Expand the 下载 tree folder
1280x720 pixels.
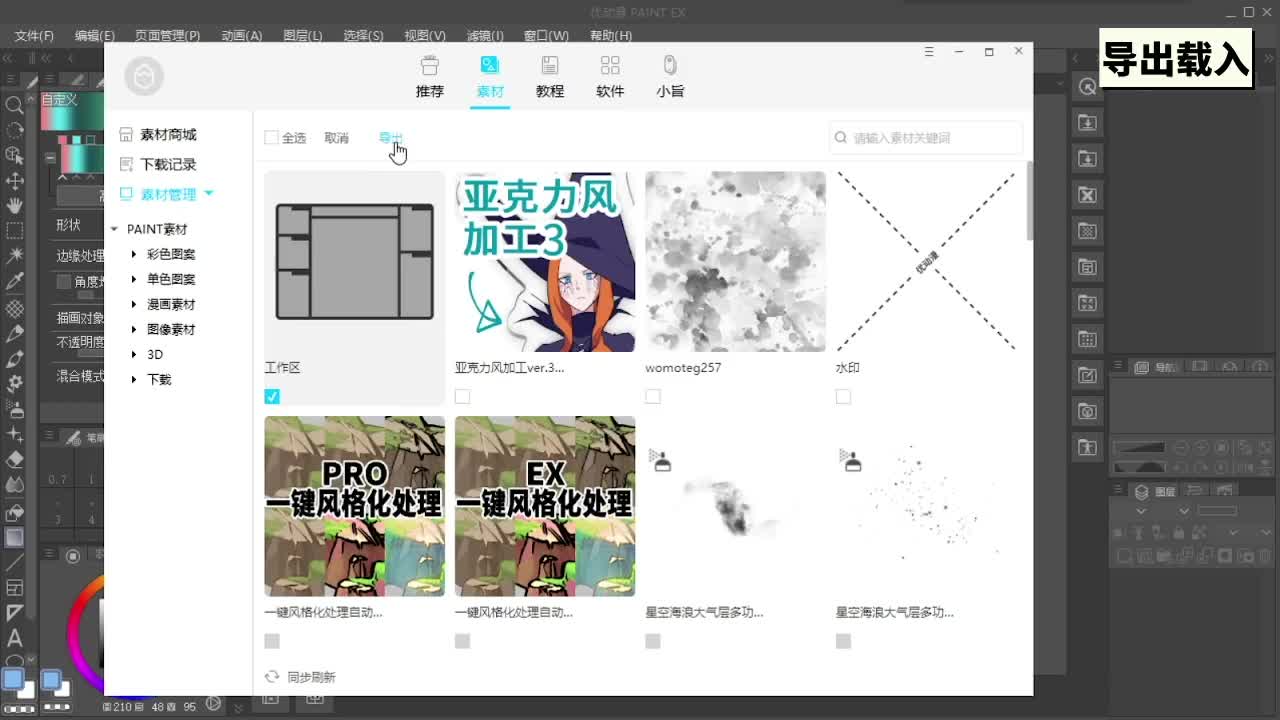[134, 379]
